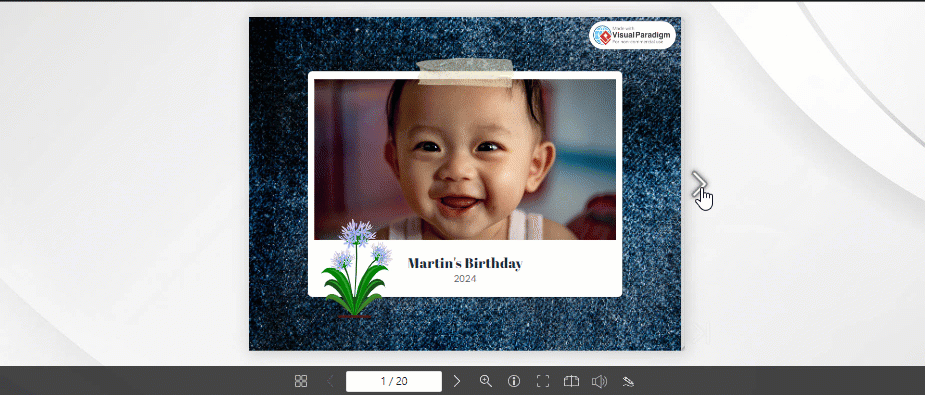Click the page number field showing 1 / 20
The height and width of the screenshot is (395, 925).
click(x=394, y=381)
